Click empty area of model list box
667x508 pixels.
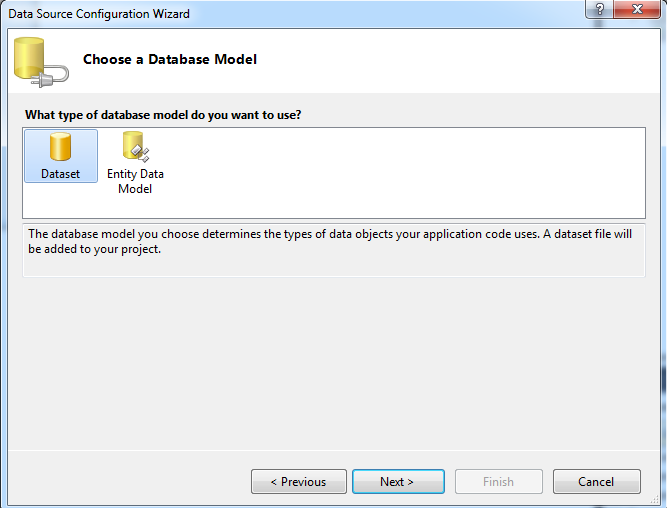pyautogui.click(x=404, y=172)
